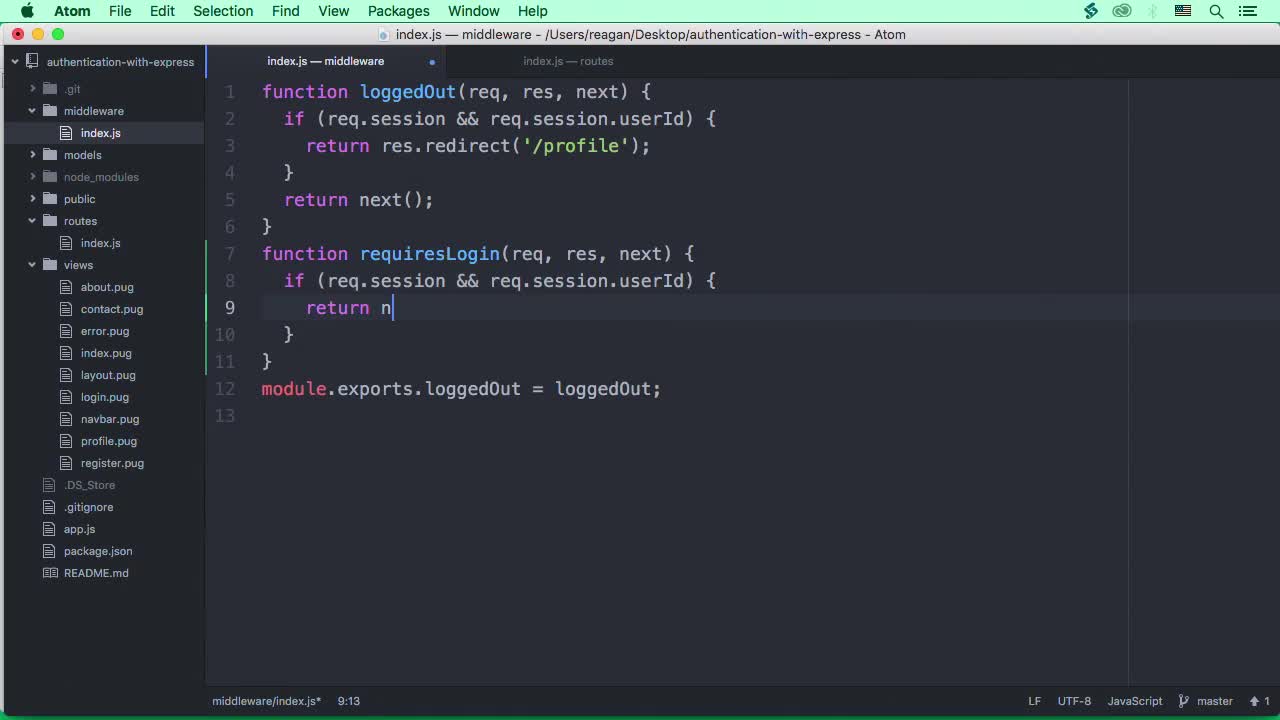Click the file icon of package.json

tap(50, 551)
